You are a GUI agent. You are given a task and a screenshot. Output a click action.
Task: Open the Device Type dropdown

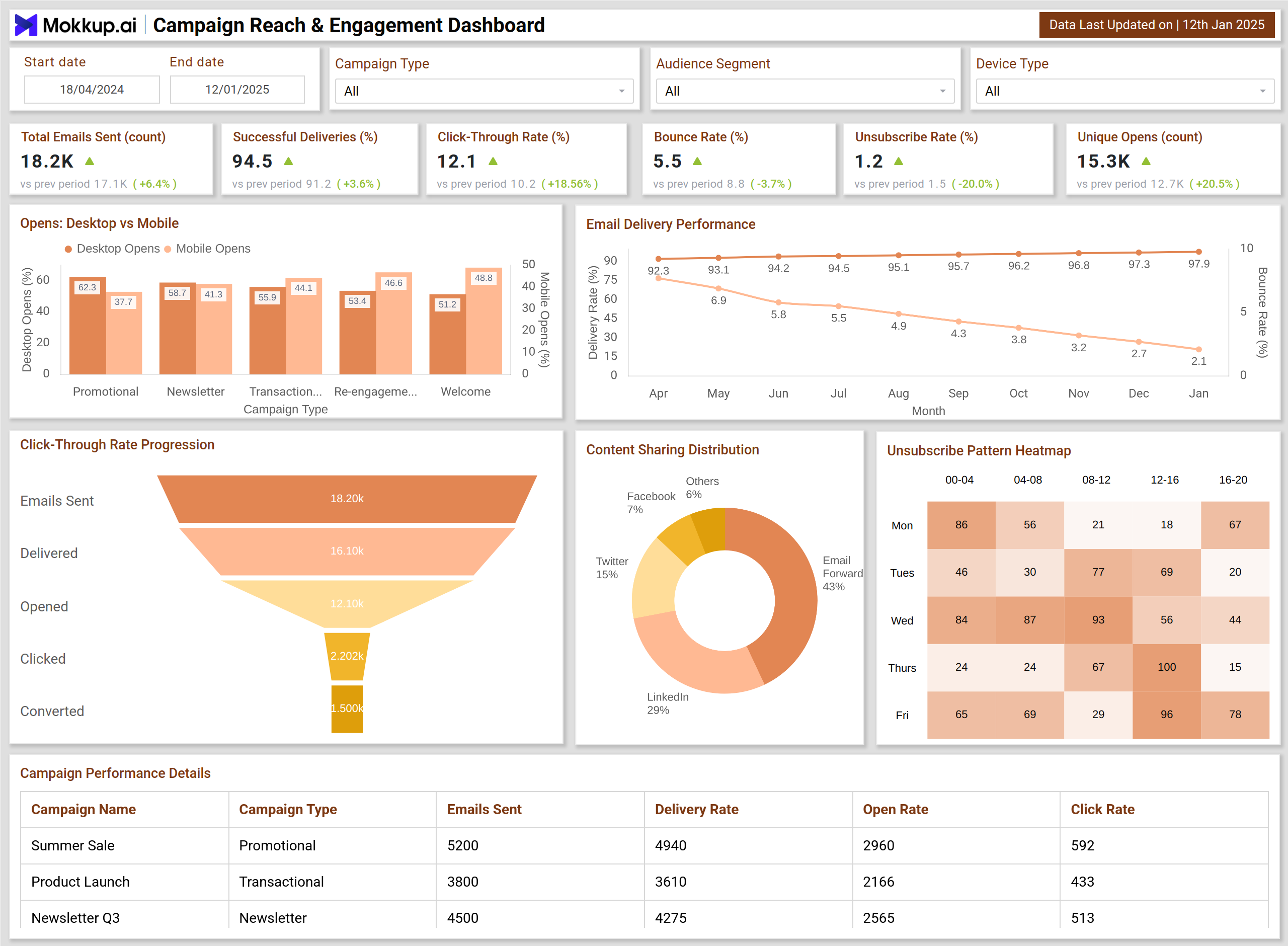1125,91
